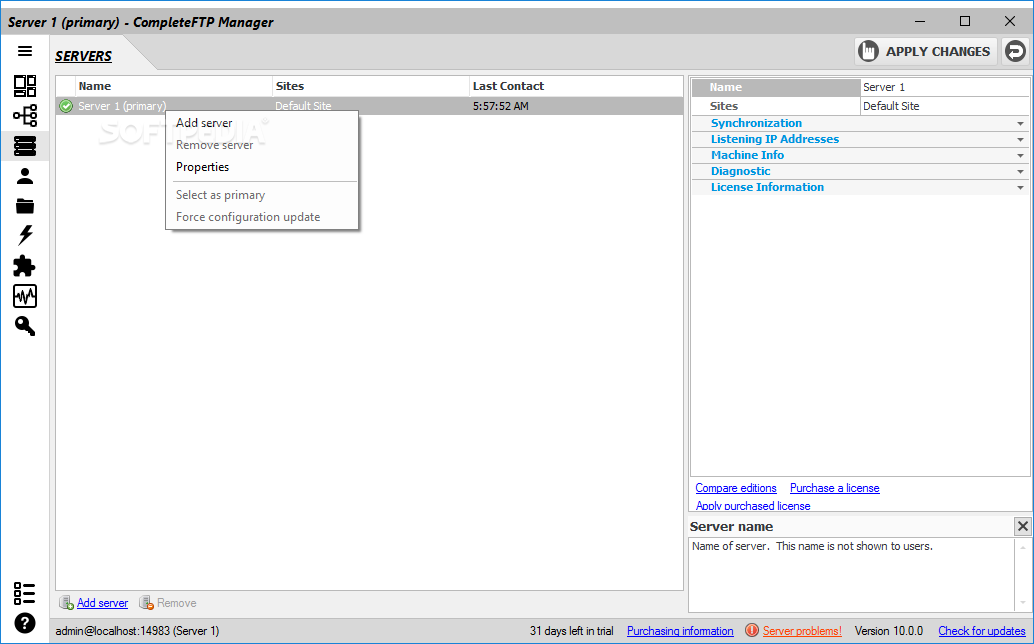Open the Monitoring waveform icon
The width and height of the screenshot is (1034, 644).
click(x=25, y=296)
